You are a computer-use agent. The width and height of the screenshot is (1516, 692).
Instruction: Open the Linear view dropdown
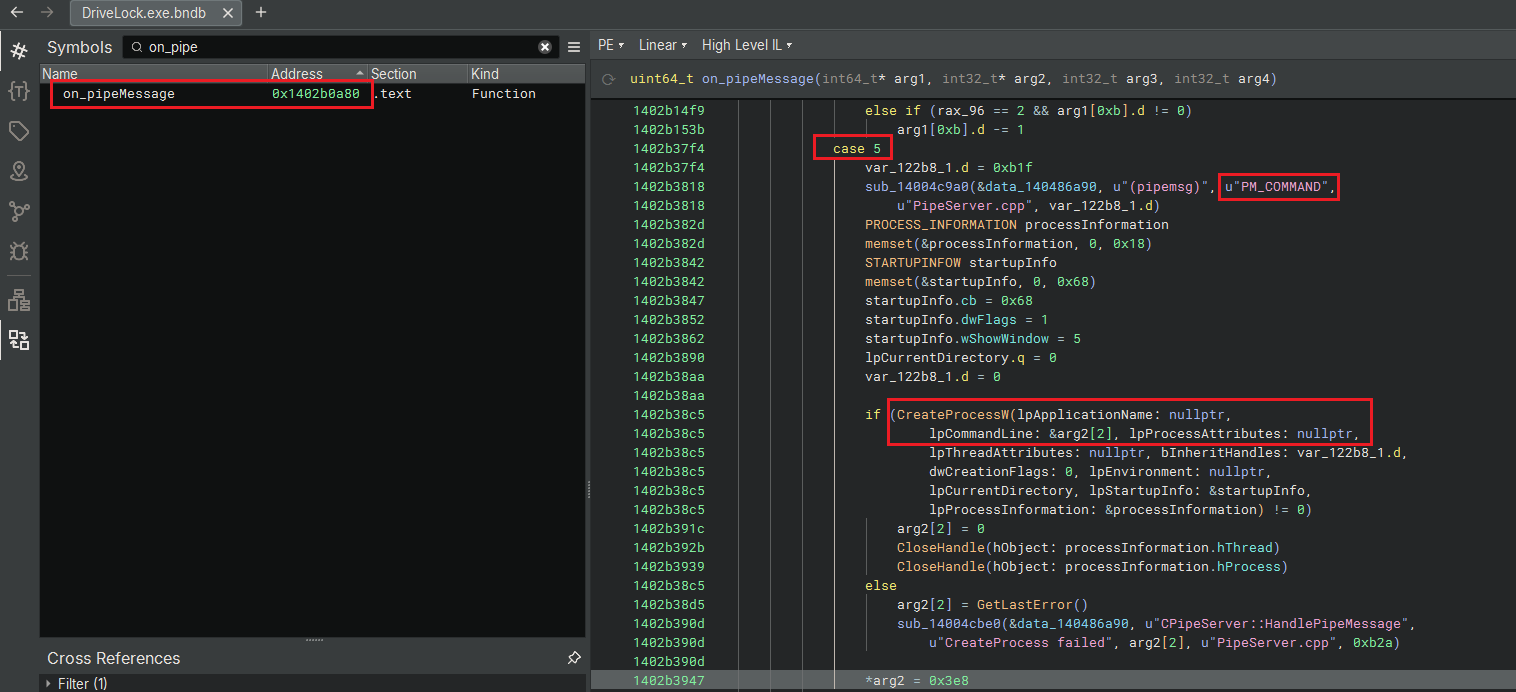click(x=662, y=45)
